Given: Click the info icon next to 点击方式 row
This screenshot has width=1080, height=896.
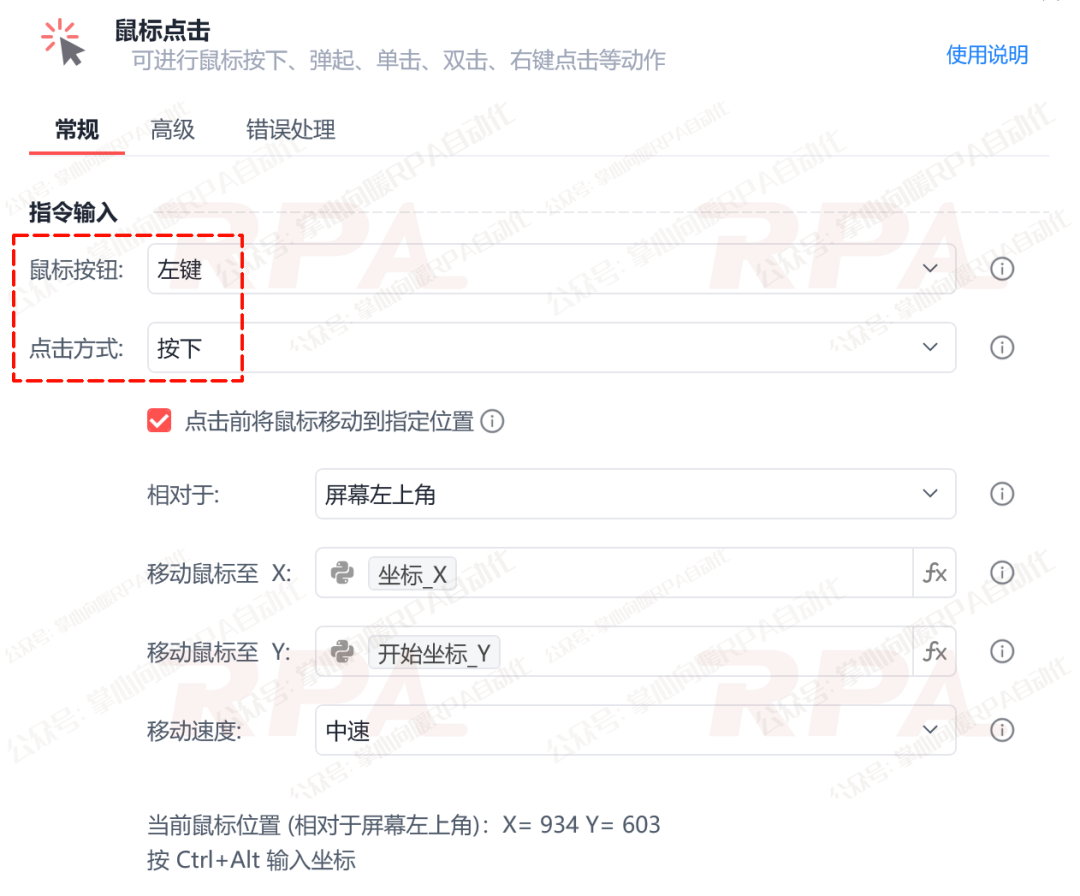Looking at the screenshot, I should click(1002, 347).
